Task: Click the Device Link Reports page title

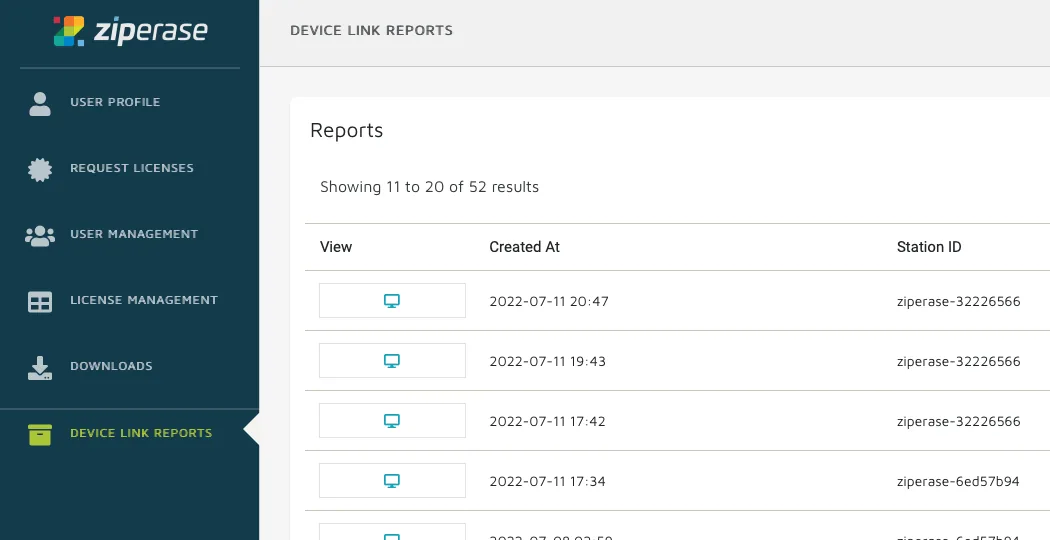Action: [x=371, y=30]
